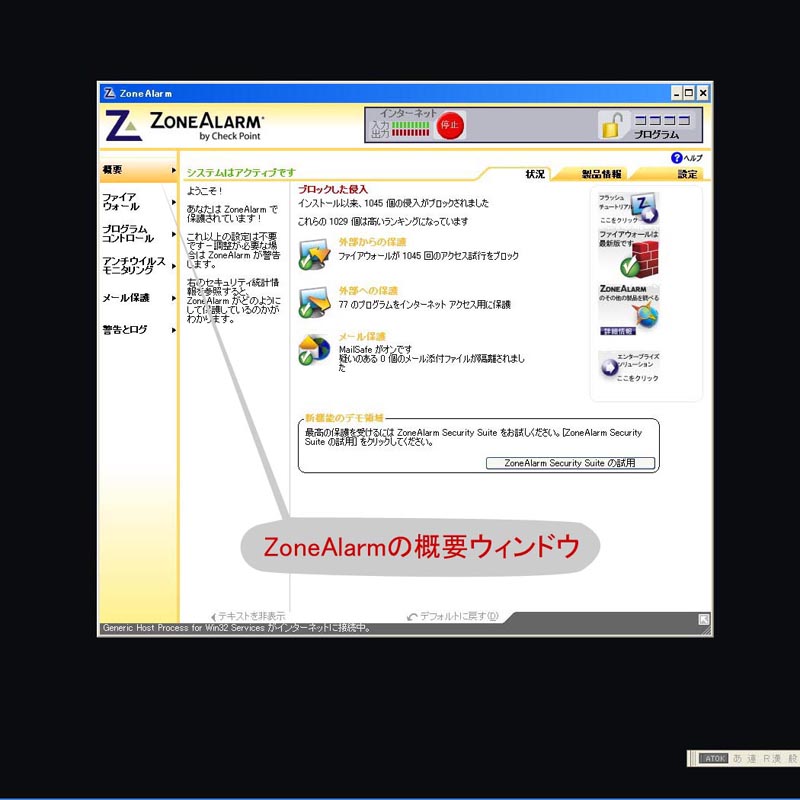Click the 外部からの保護 heading link

click(x=372, y=242)
